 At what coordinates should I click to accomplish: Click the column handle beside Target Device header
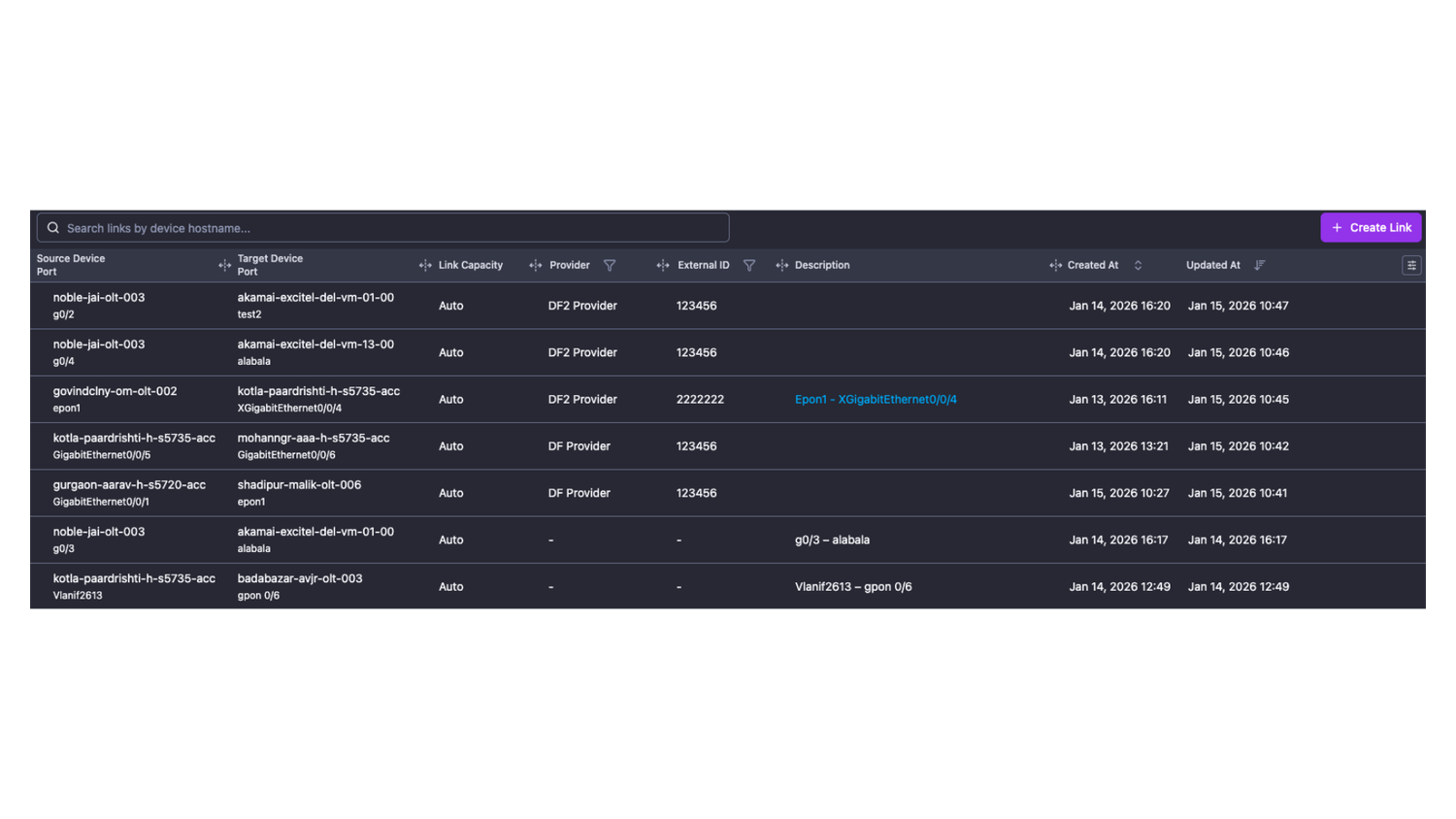[x=224, y=265]
